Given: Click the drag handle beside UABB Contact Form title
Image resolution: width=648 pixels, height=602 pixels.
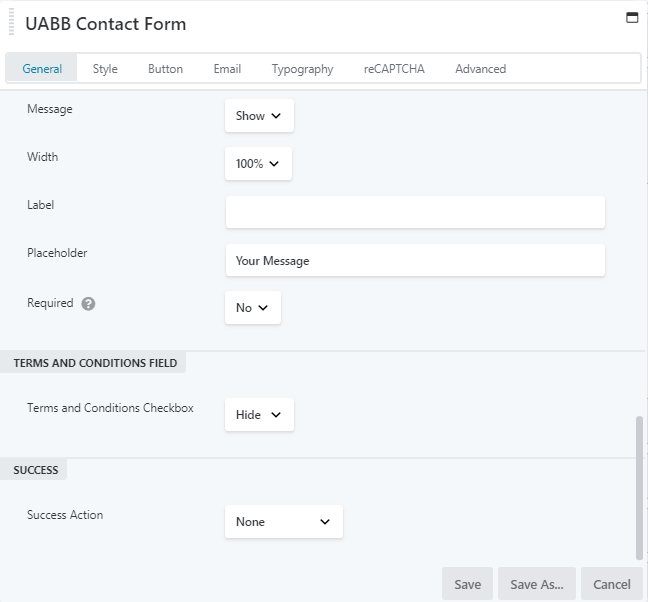Looking at the screenshot, I should click(8, 24).
